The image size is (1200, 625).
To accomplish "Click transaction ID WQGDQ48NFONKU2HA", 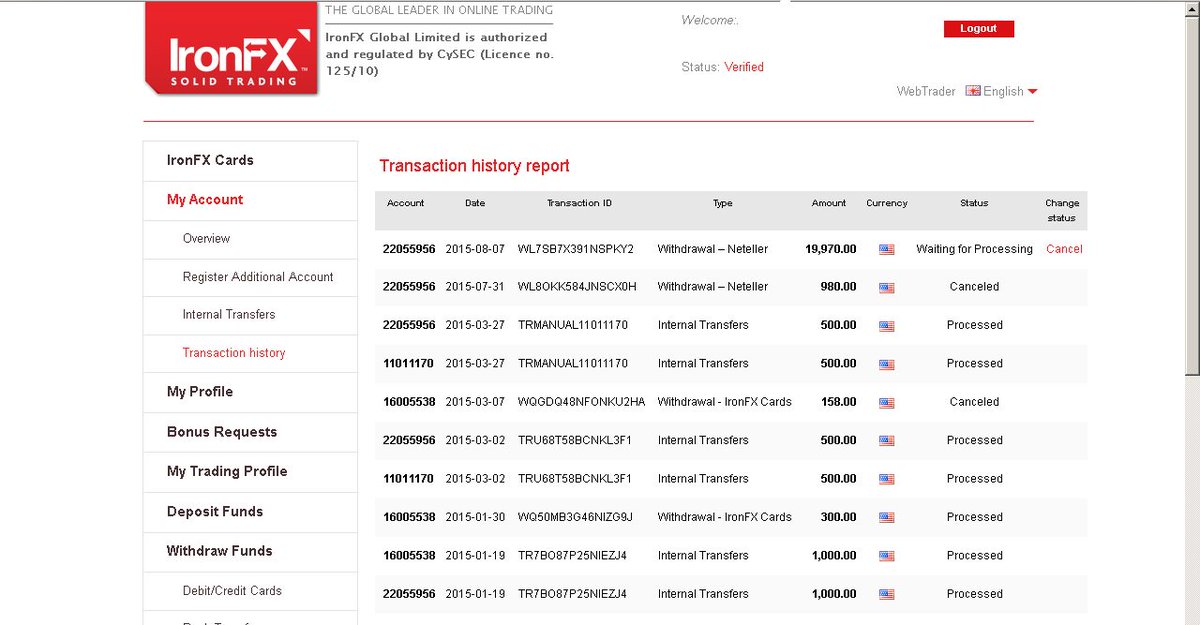I will tap(581, 402).
